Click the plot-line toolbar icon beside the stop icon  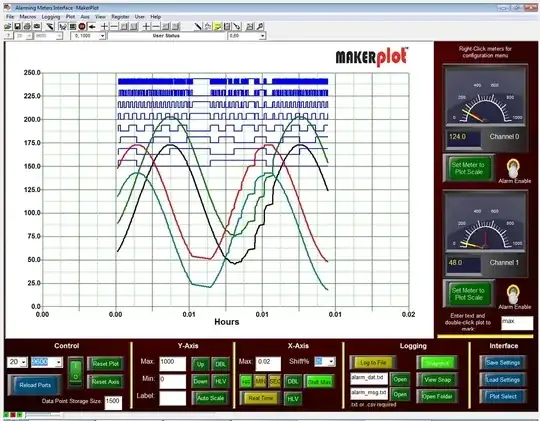63,27
